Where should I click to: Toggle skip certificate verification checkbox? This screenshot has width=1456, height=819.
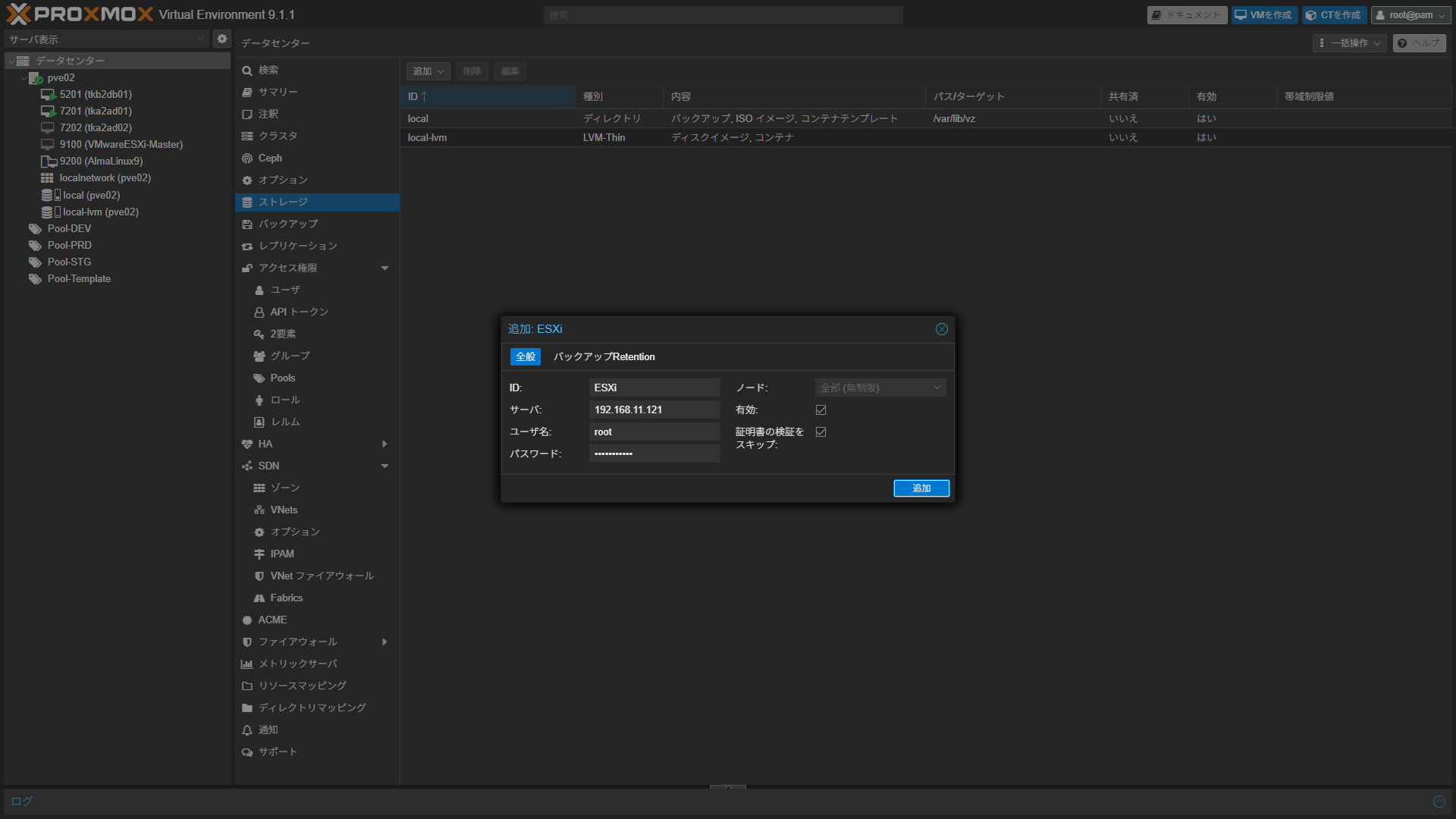click(x=821, y=432)
